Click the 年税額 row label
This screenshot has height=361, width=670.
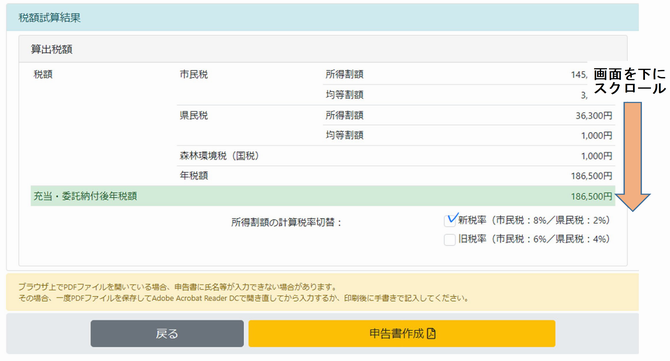tap(194, 176)
